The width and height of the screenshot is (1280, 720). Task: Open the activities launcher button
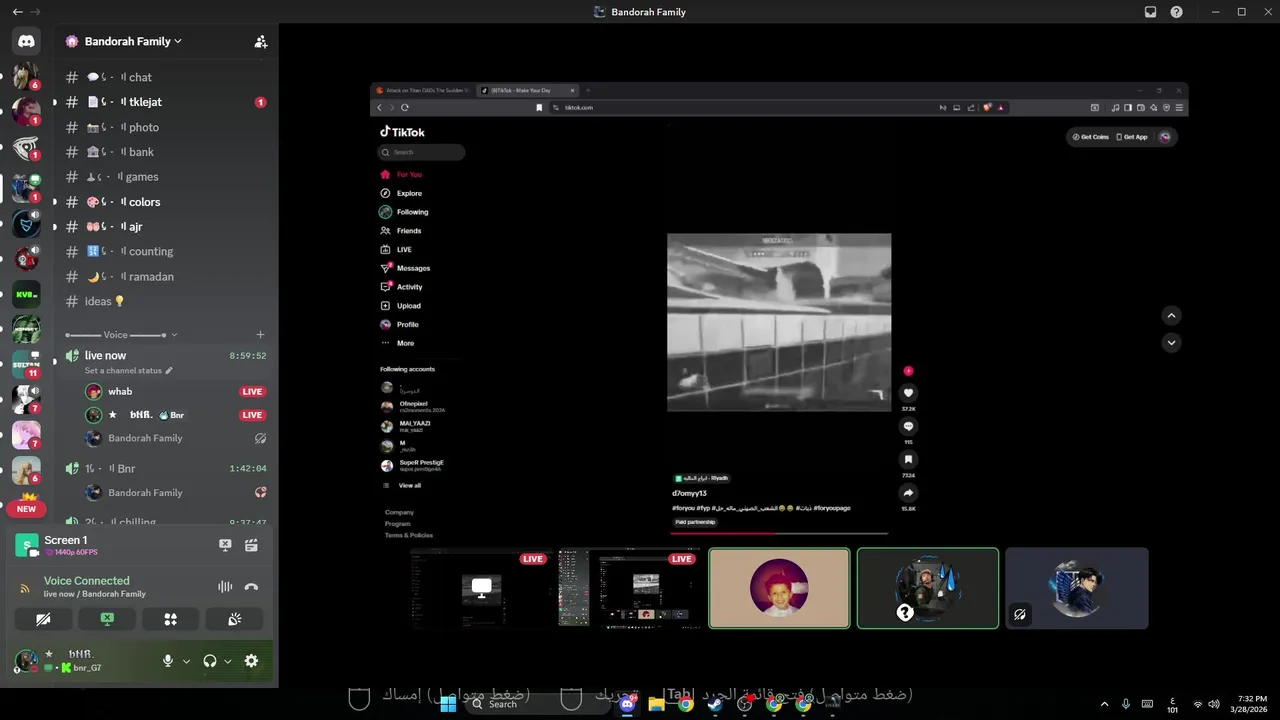click(170, 619)
